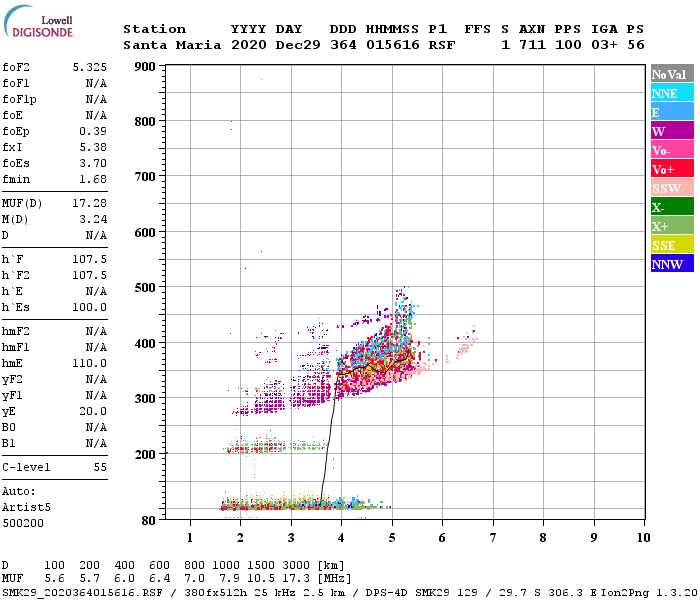
Task: Select the NoVal gray legend swatch
Action: click(672, 74)
